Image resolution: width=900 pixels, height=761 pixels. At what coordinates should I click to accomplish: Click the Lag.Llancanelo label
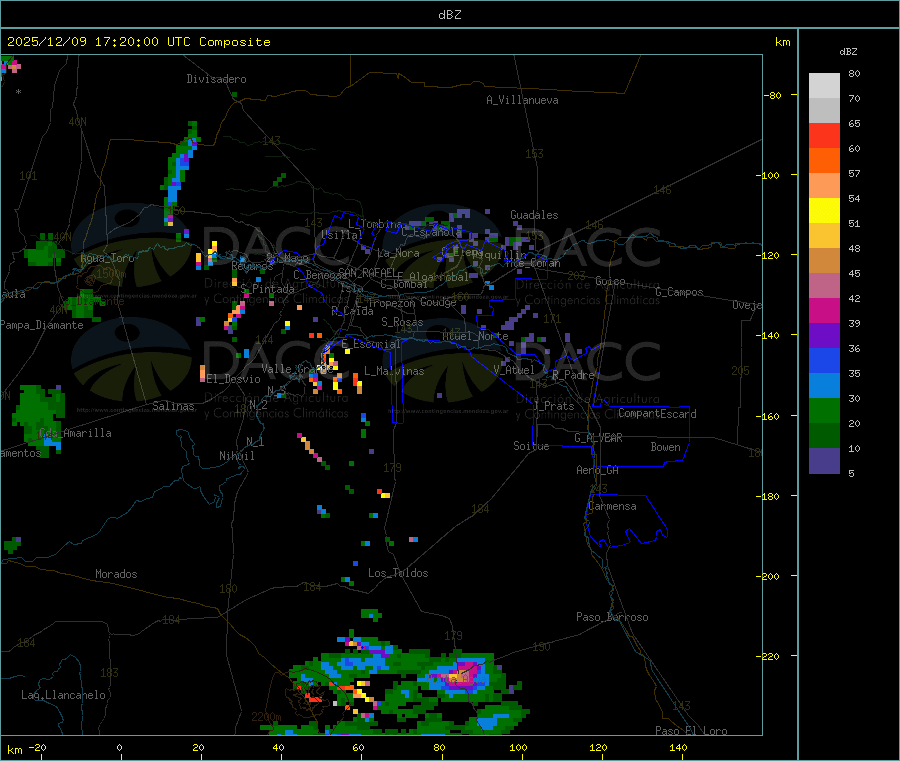coord(64,695)
